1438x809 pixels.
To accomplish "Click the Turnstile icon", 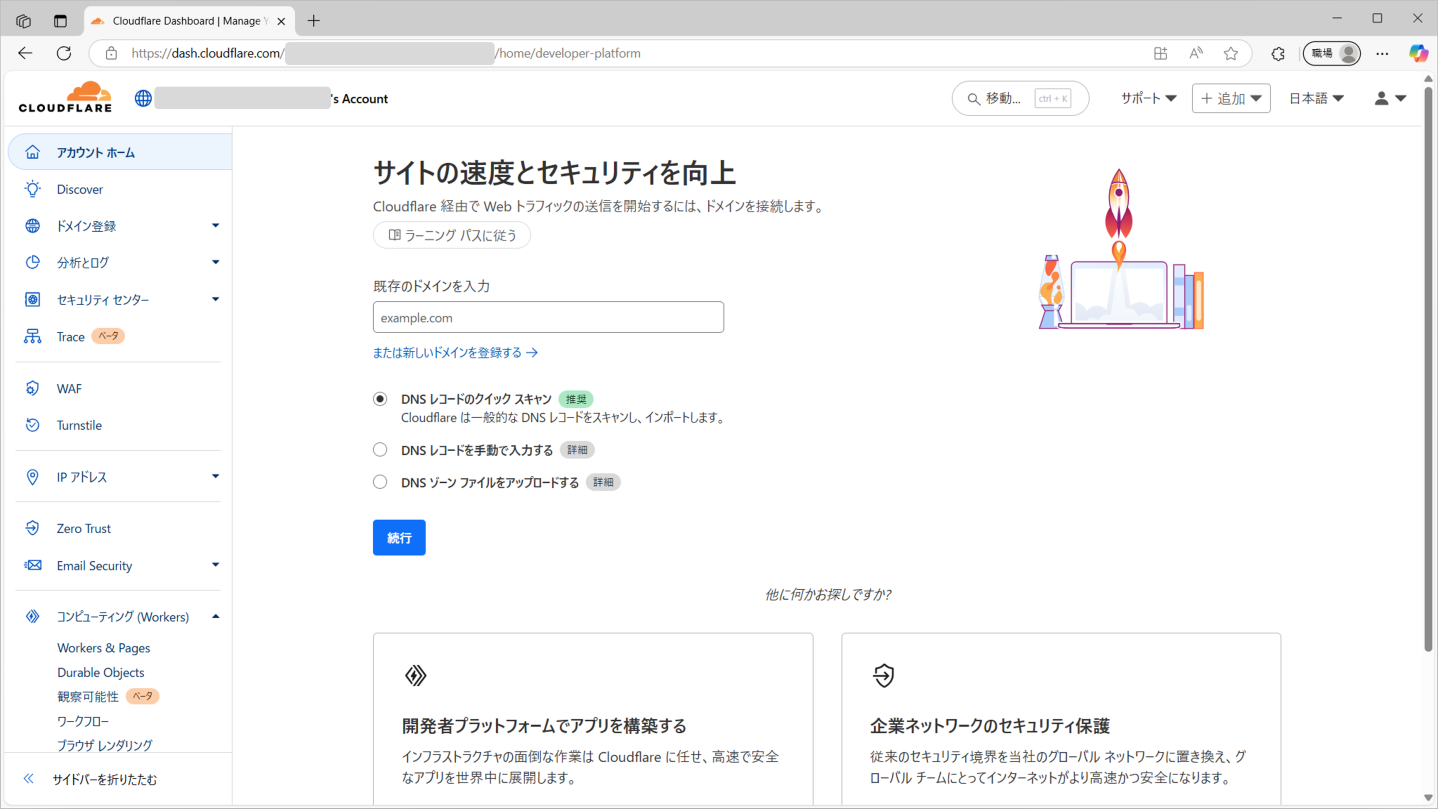I will coord(33,425).
